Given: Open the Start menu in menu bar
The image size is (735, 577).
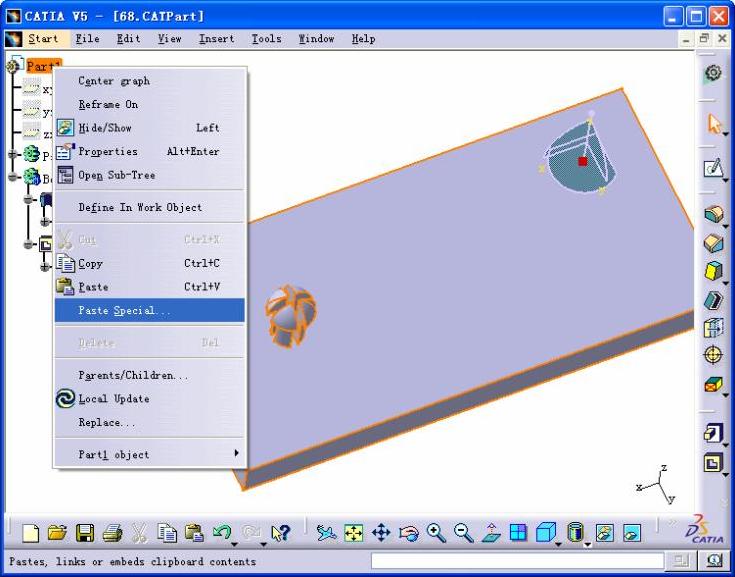Looking at the screenshot, I should [43, 39].
